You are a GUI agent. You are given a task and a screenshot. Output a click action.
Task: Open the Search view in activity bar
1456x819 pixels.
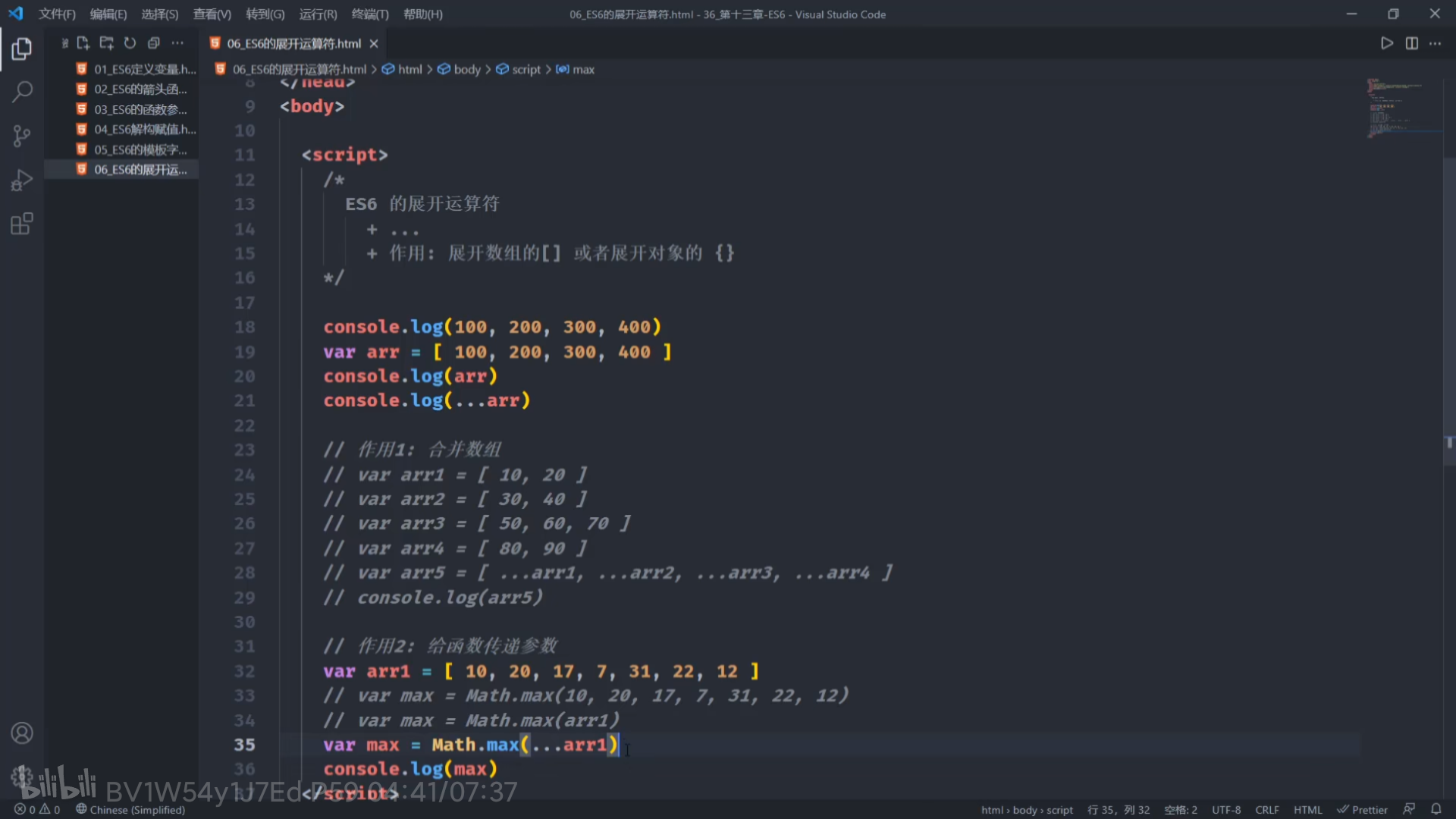(x=22, y=93)
